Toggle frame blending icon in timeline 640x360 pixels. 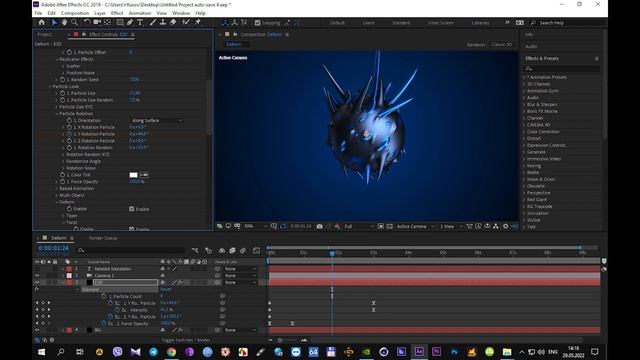pyautogui.click(x=232, y=250)
